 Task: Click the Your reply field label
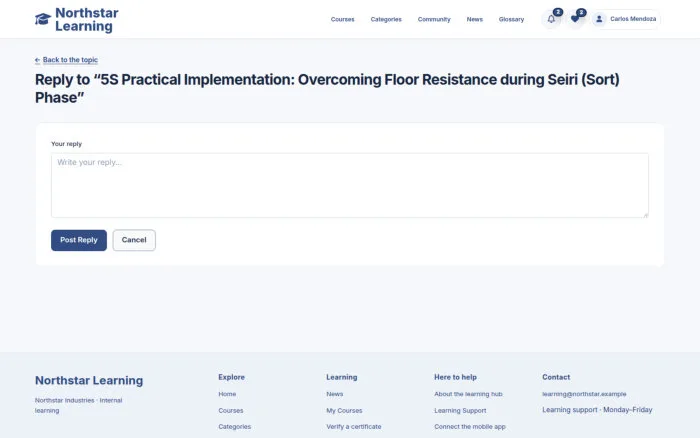click(66, 144)
